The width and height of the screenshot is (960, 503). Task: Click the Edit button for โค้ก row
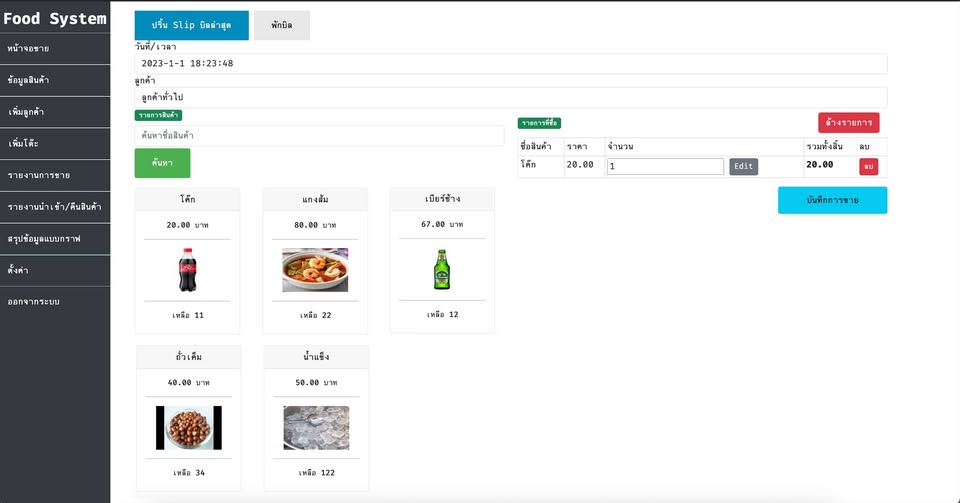(x=743, y=166)
